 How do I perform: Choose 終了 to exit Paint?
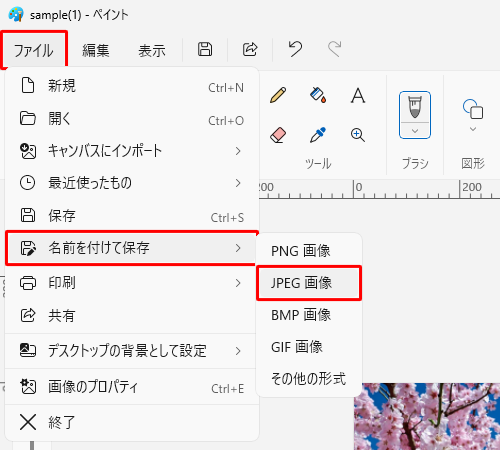click(132, 423)
